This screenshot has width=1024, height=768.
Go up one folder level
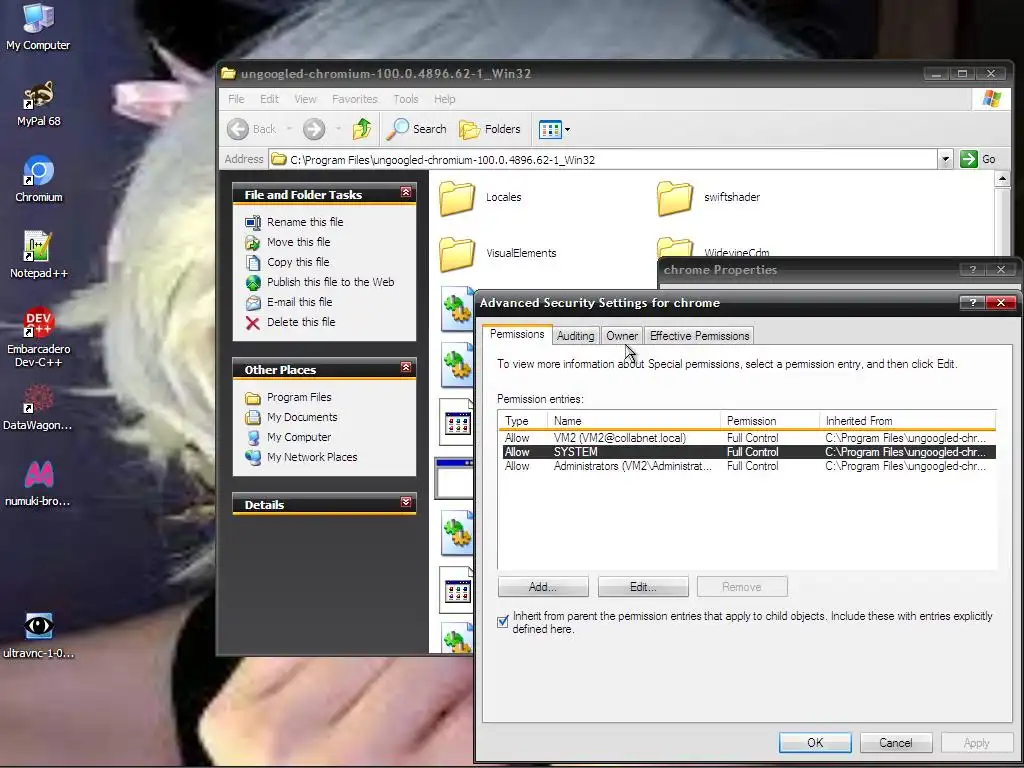[362, 129]
